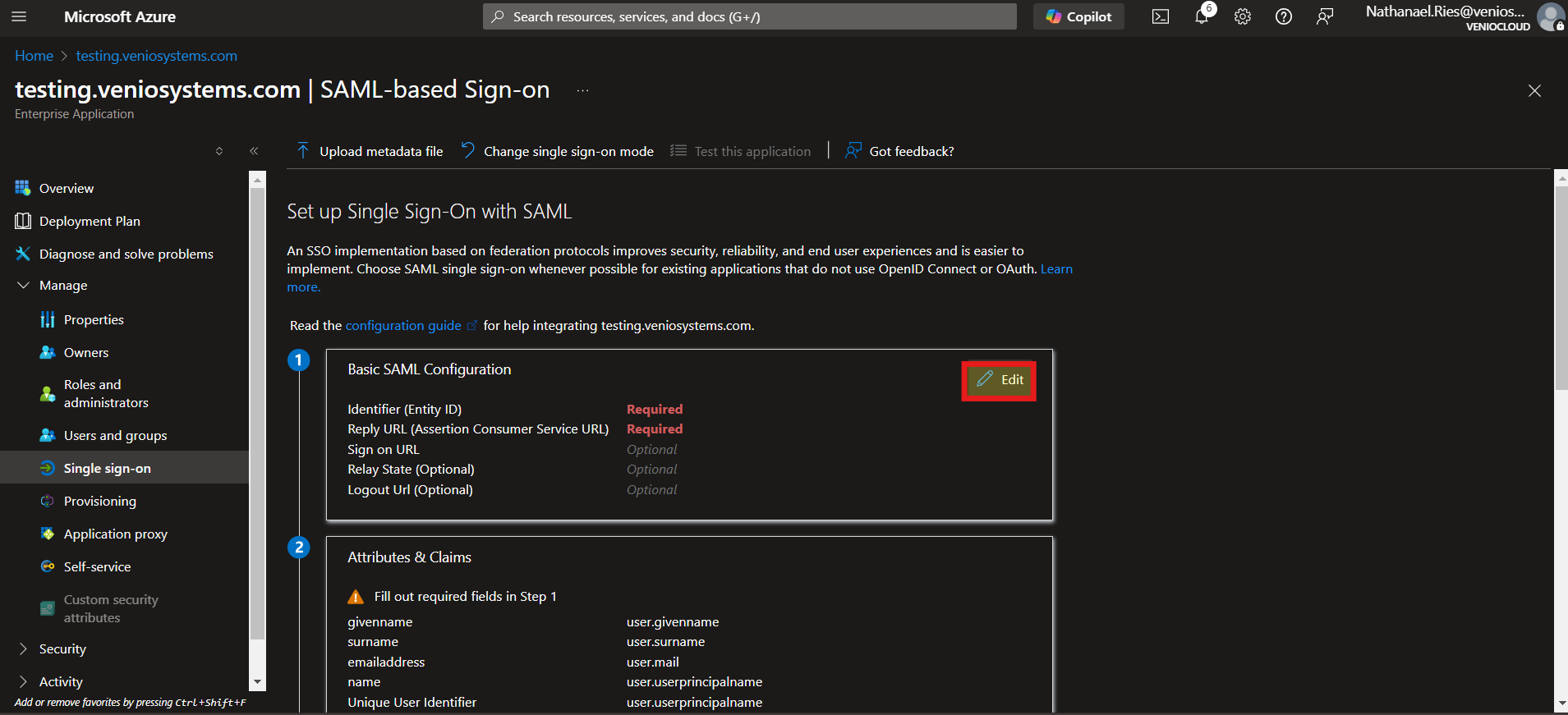Click the Owners people icon
The width and height of the screenshot is (1568, 715).
(48, 352)
